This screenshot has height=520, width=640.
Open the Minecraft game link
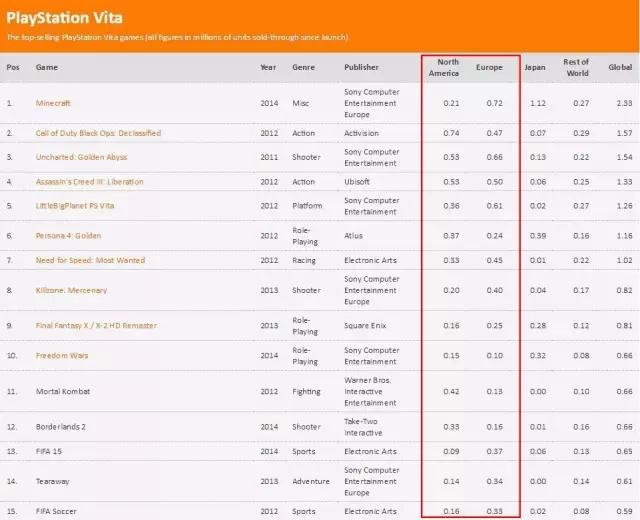pos(53,103)
